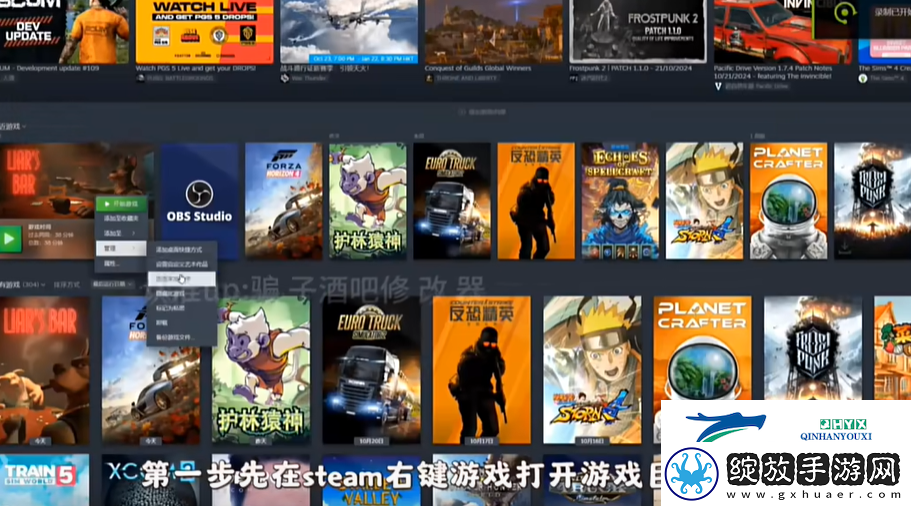
Task: Open the War Thunder aircraft news card
Action: tap(349, 31)
